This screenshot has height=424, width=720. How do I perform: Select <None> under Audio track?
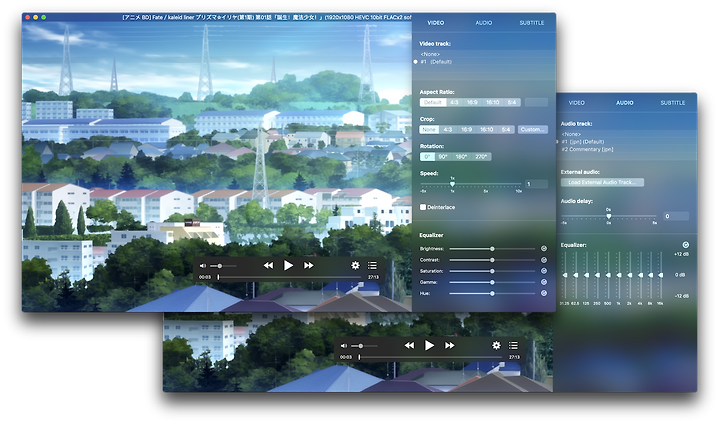(571, 134)
